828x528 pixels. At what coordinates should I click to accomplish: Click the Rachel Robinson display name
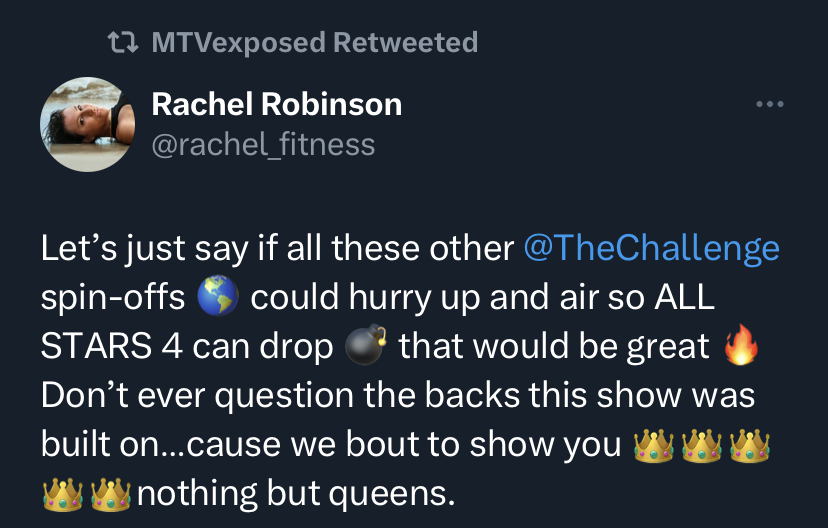tap(277, 103)
